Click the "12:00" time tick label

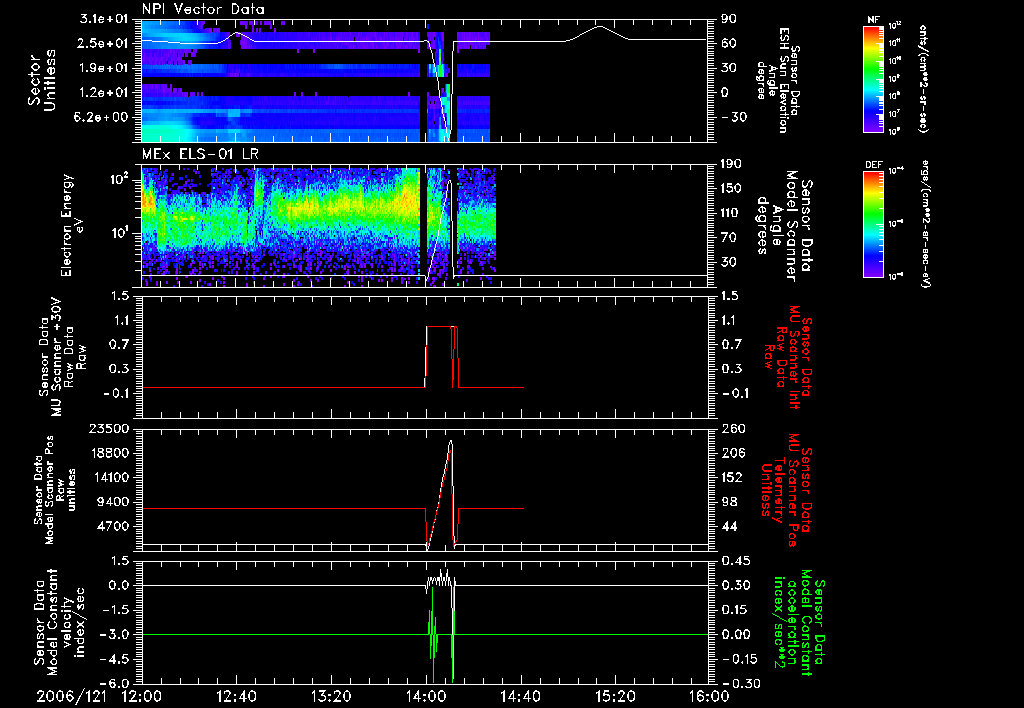[x=142, y=696]
